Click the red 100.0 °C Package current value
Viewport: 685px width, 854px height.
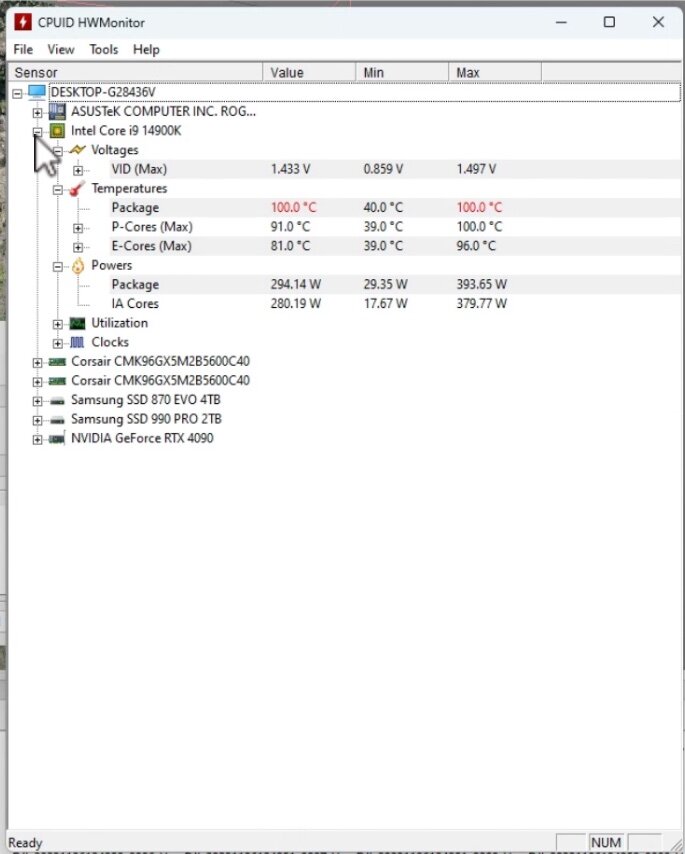pos(293,208)
